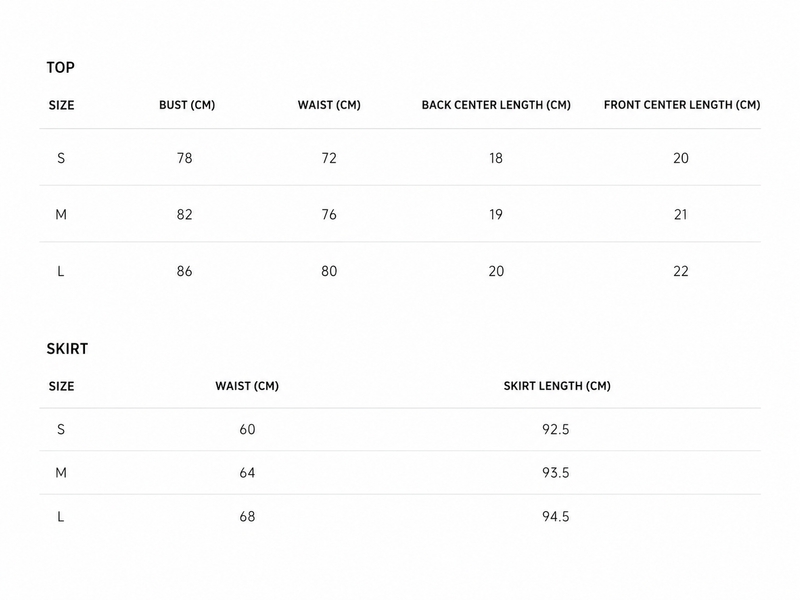
Task: Select the top's WAIST (CM) column header
Action: tap(329, 105)
